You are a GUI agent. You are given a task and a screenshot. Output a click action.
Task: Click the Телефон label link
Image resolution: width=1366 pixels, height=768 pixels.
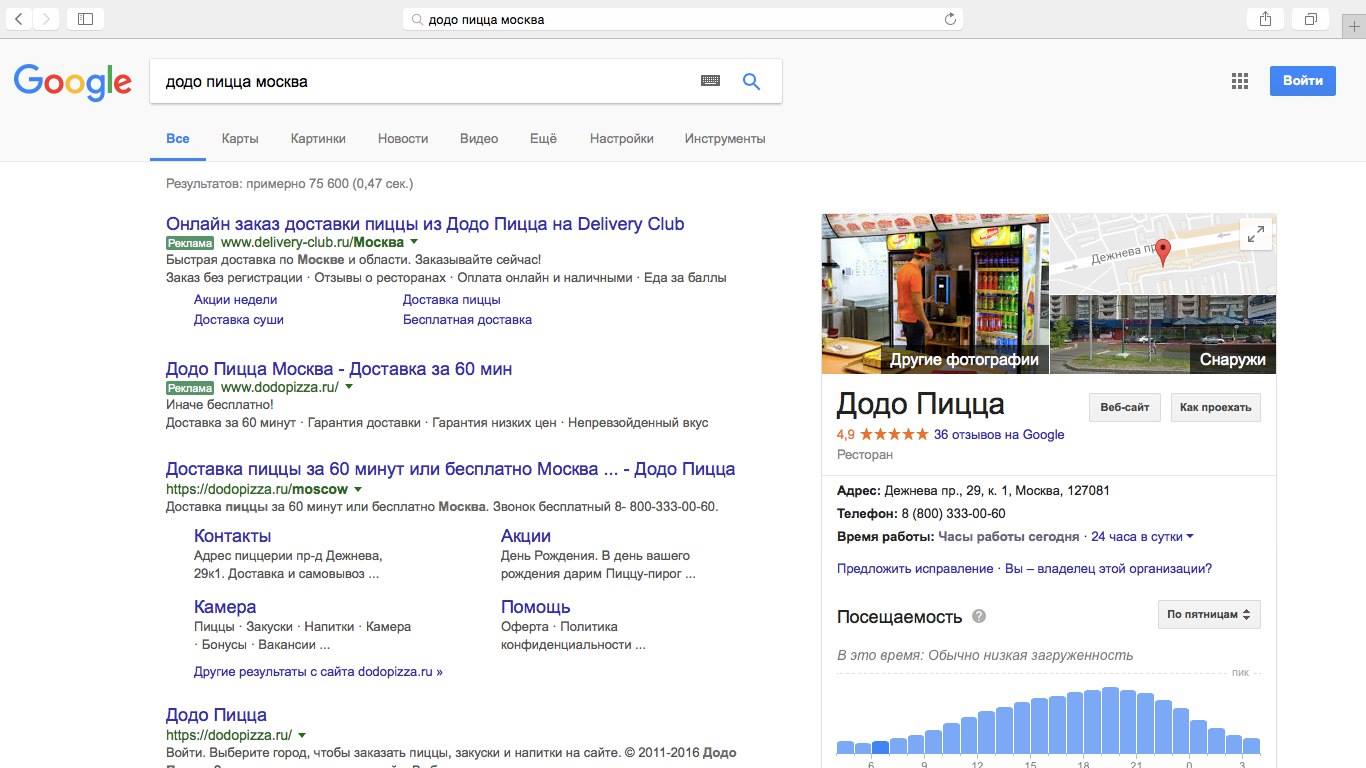coord(867,514)
